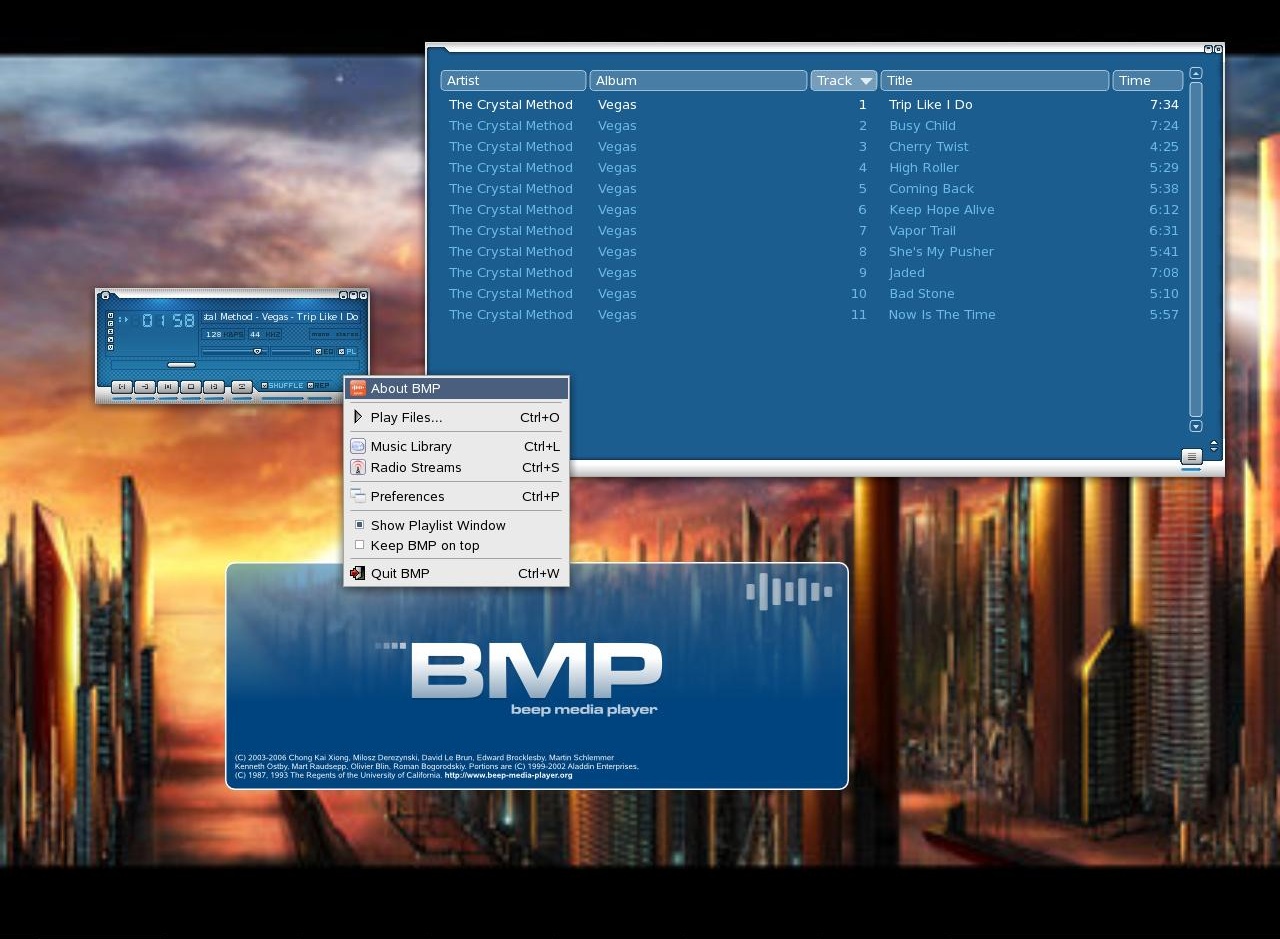Select "Coming Back" in playlist
The width and height of the screenshot is (1280, 939).
pos(931,188)
